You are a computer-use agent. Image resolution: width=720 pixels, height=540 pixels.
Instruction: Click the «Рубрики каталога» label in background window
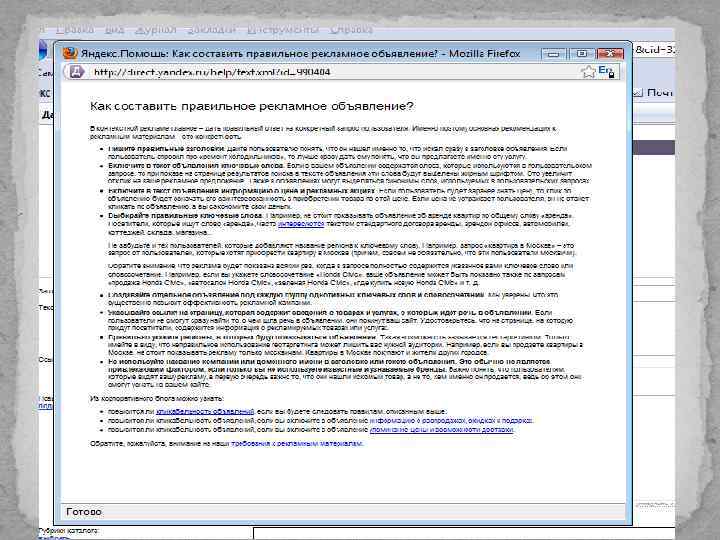click(x=68, y=531)
